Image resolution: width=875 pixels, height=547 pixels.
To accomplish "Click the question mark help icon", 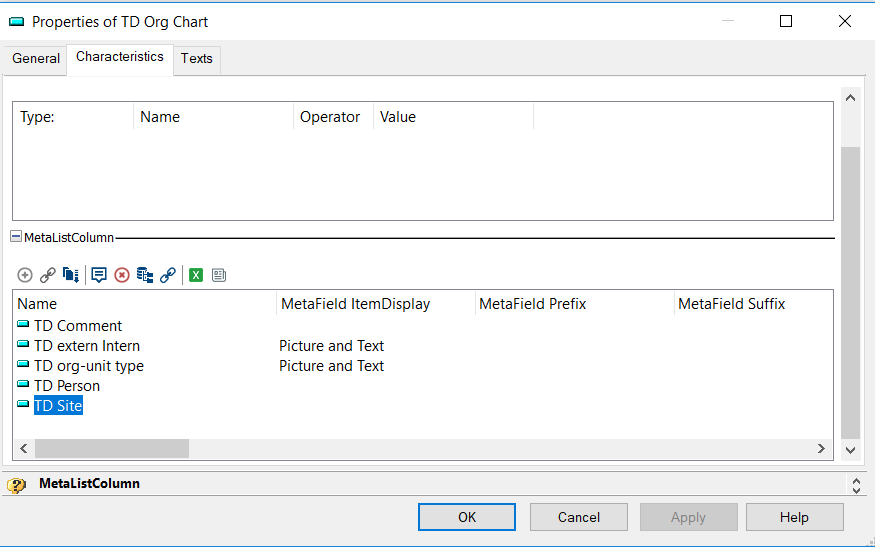I will click(16, 485).
